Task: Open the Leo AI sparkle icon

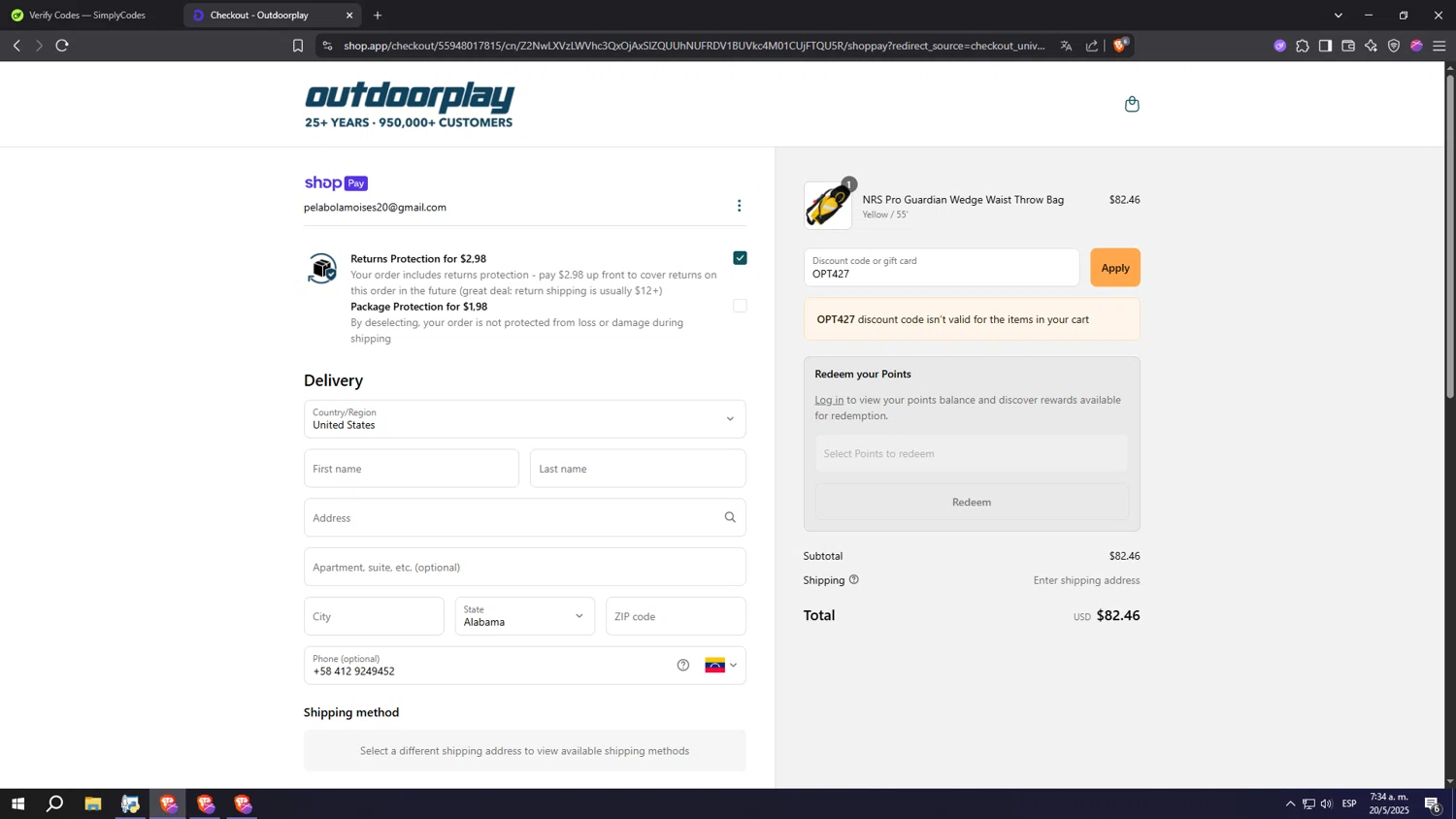Action: [x=1371, y=46]
